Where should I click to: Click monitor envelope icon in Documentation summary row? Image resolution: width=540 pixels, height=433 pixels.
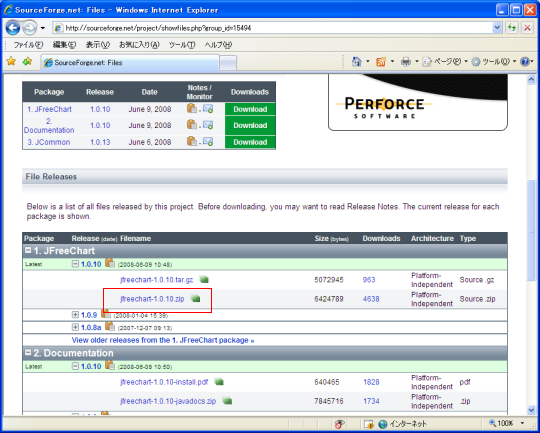[x=208, y=125]
